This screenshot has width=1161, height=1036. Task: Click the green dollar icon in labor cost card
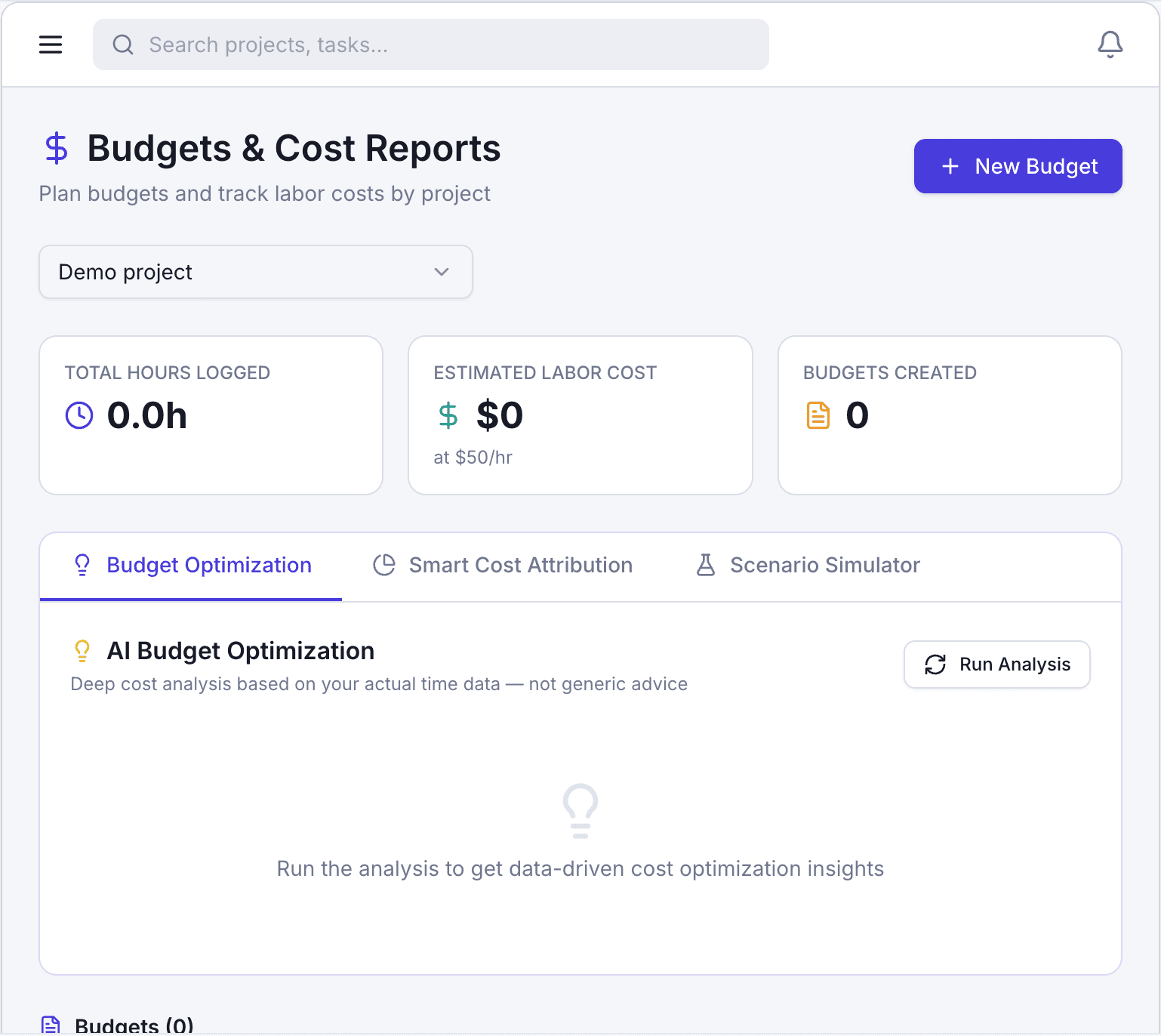pos(448,415)
